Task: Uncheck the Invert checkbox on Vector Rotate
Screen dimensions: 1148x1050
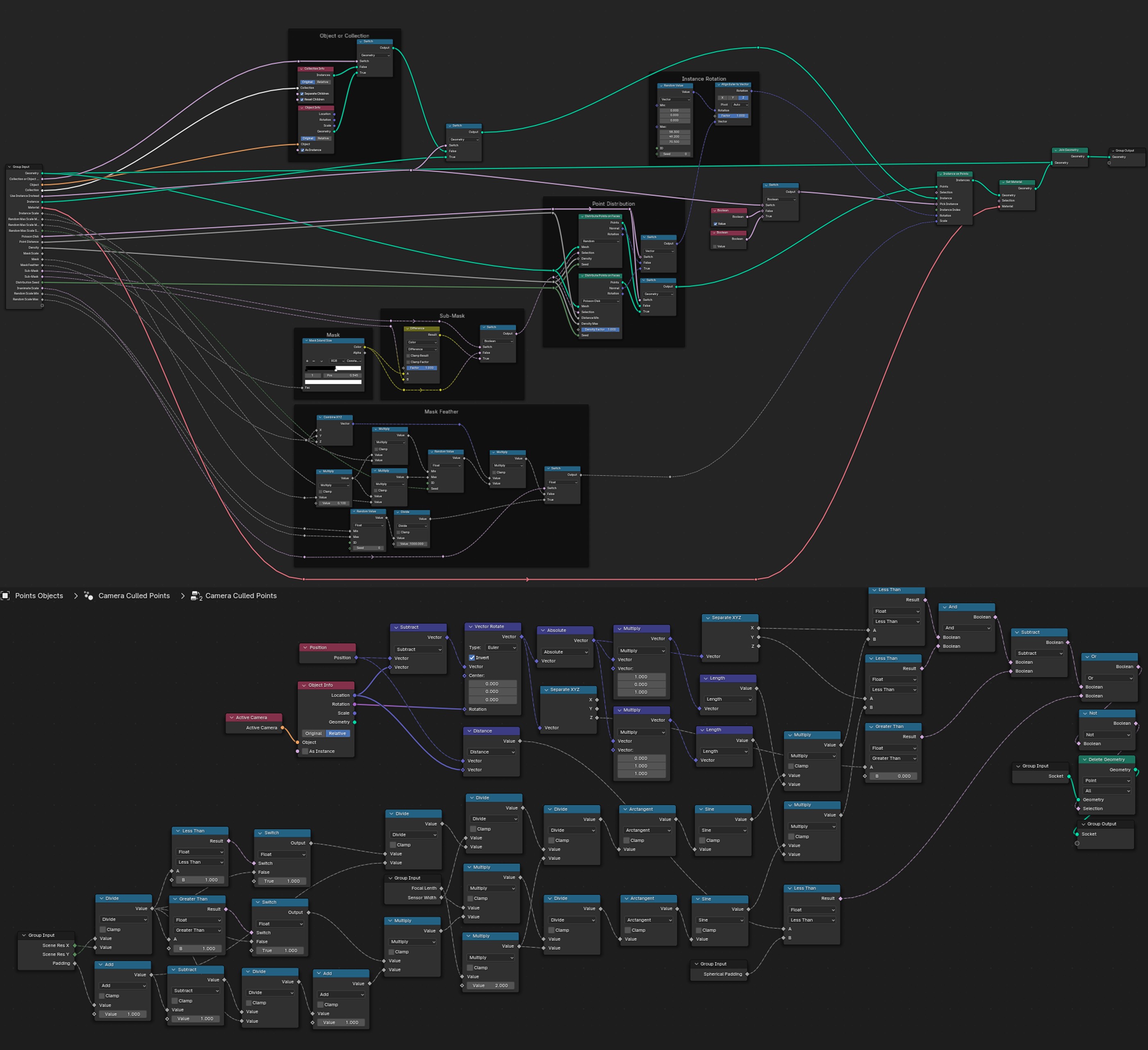Action: [472, 657]
